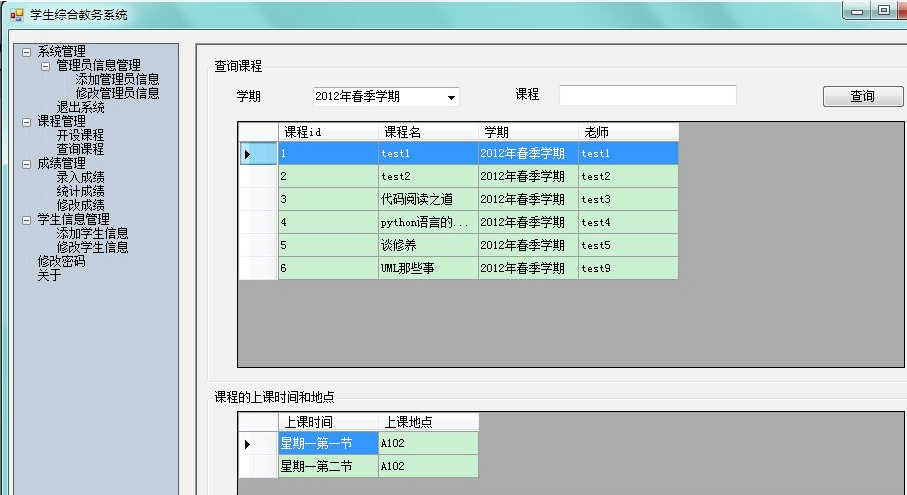Select 修改管理员信息 in the tree
Image resolution: width=907 pixels, height=495 pixels.
point(117,93)
